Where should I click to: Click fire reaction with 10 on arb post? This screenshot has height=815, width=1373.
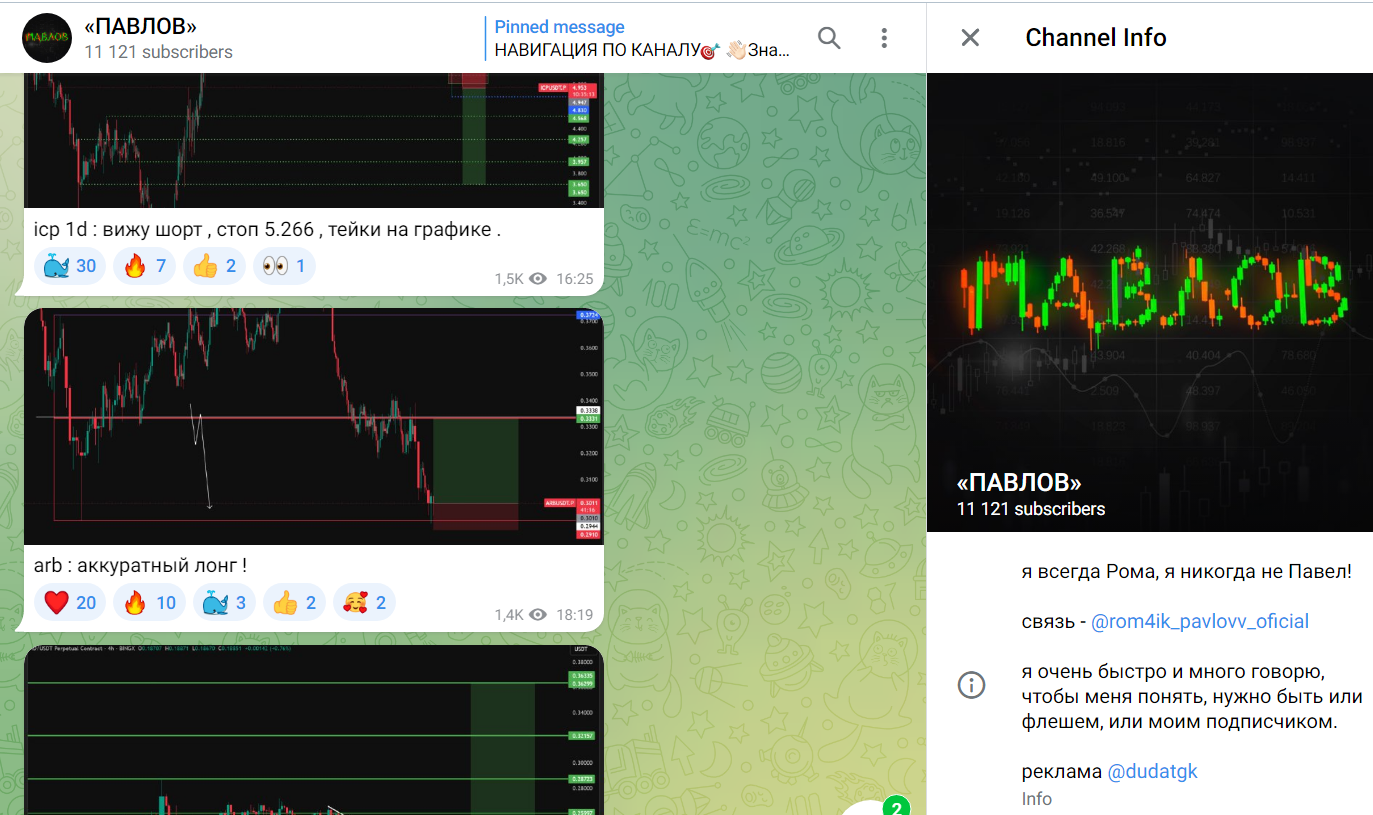tap(149, 602)
